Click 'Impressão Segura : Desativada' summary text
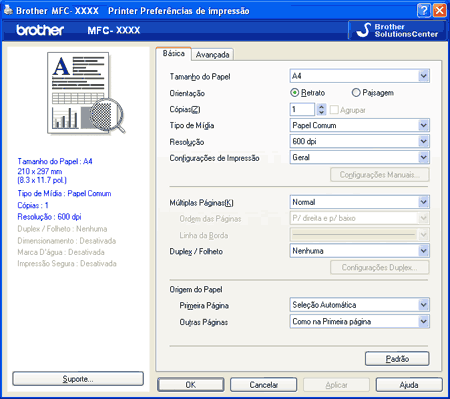The image size is (450, 399). [67, 264]
